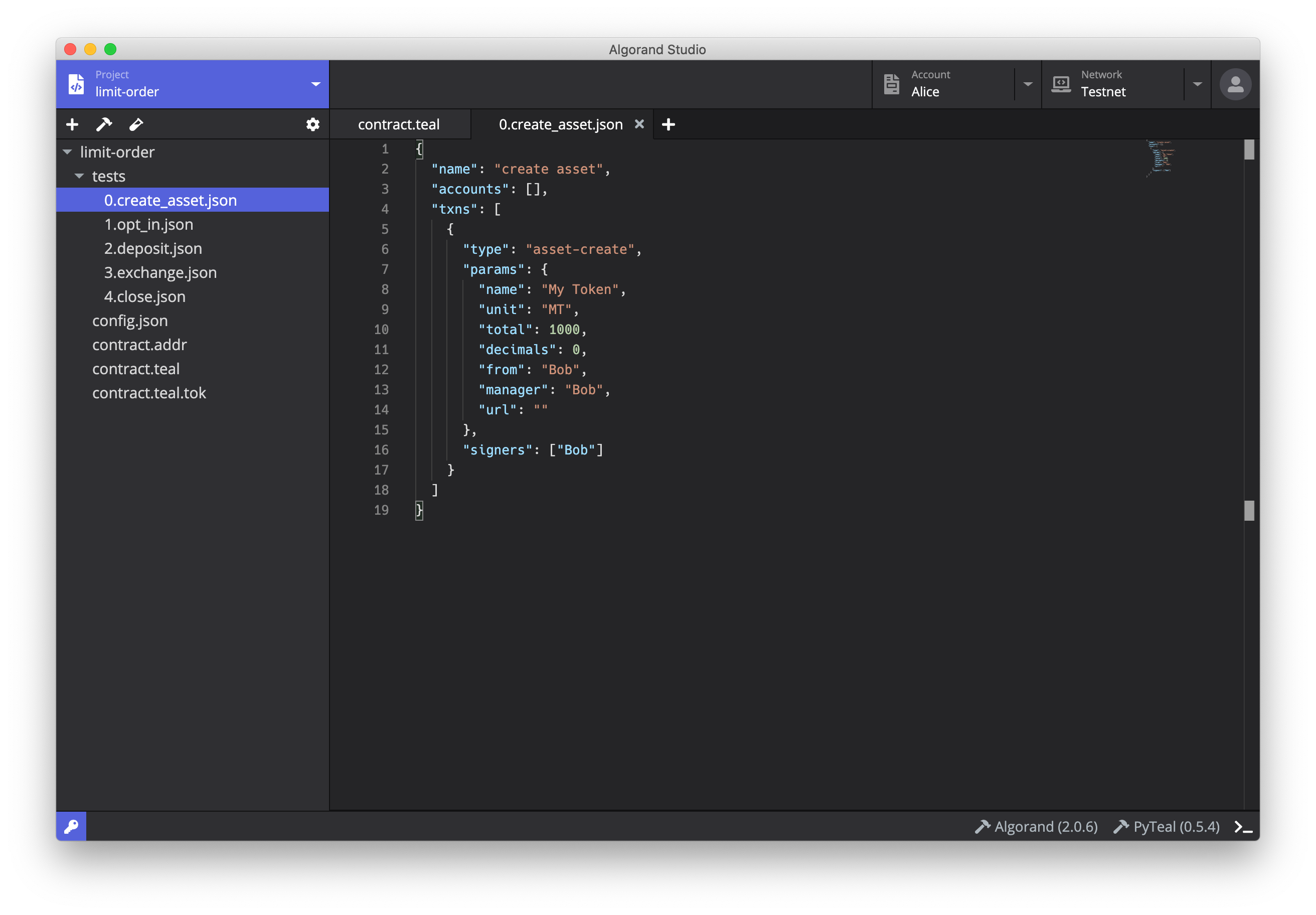Toggle the terminal console icon

click(x=1243, y=827)
